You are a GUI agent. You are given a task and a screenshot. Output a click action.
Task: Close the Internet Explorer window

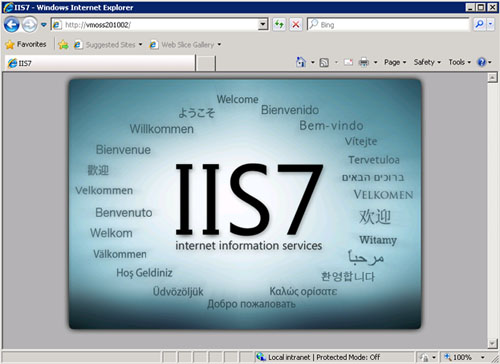492,7
